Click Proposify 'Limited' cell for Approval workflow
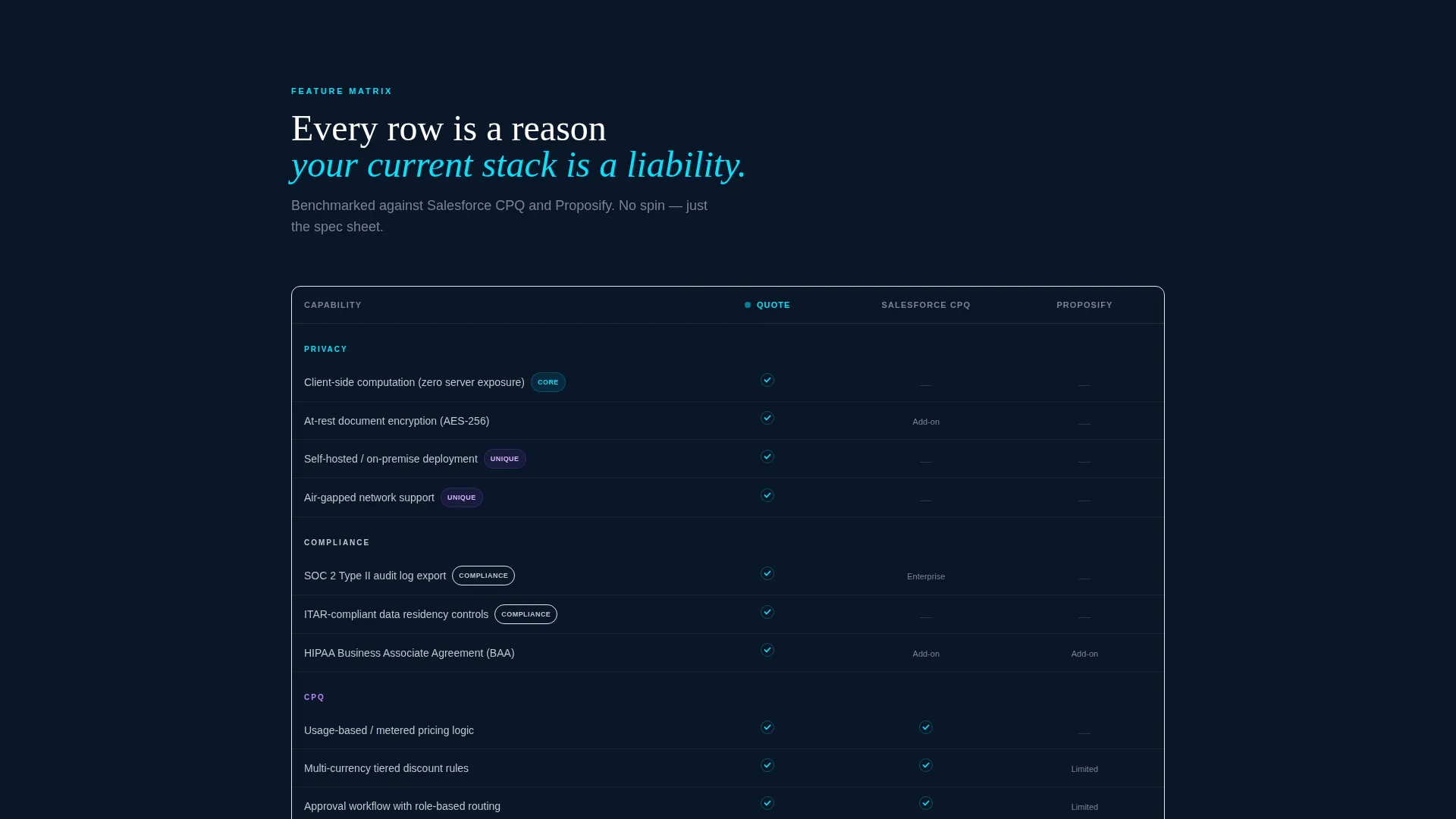The height and width of the screenshot is (819, 1456). coord(1084,807)
